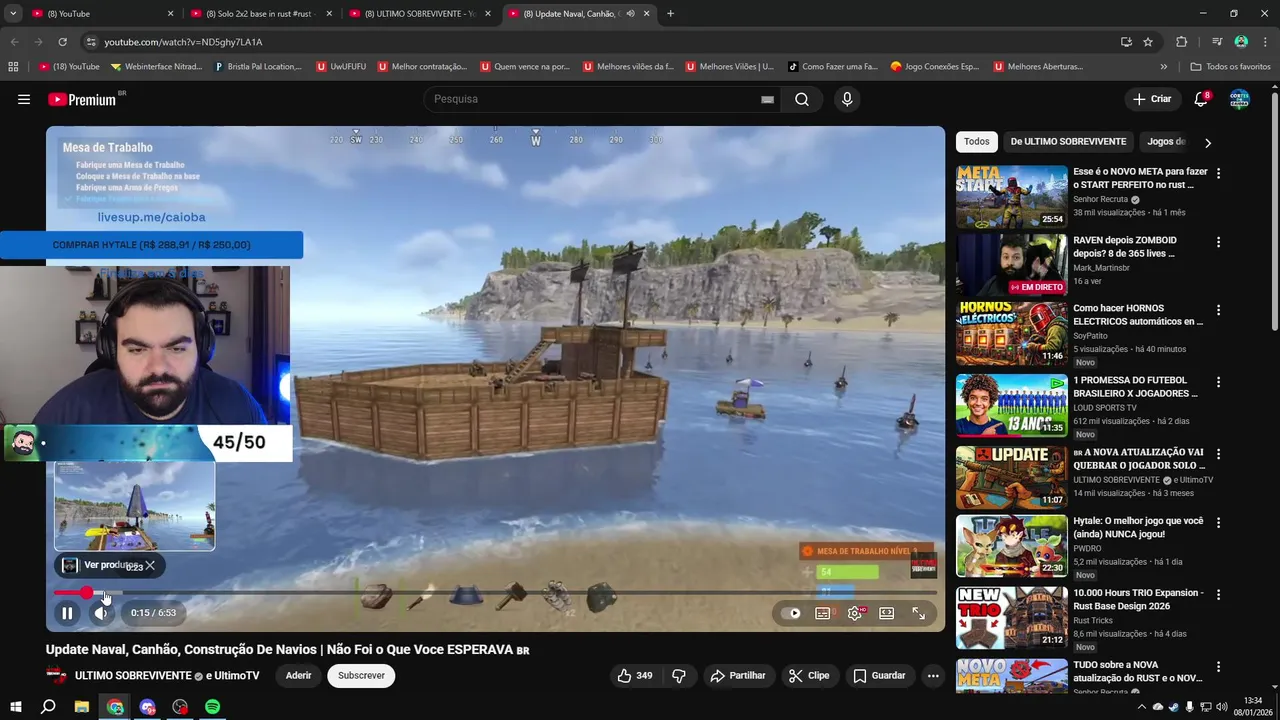The width and height of the screenshot is (1280, 720).
Task: Switch to the ULTIMO SOBREVIVENTE browser tab
Action: click(418, 14)
